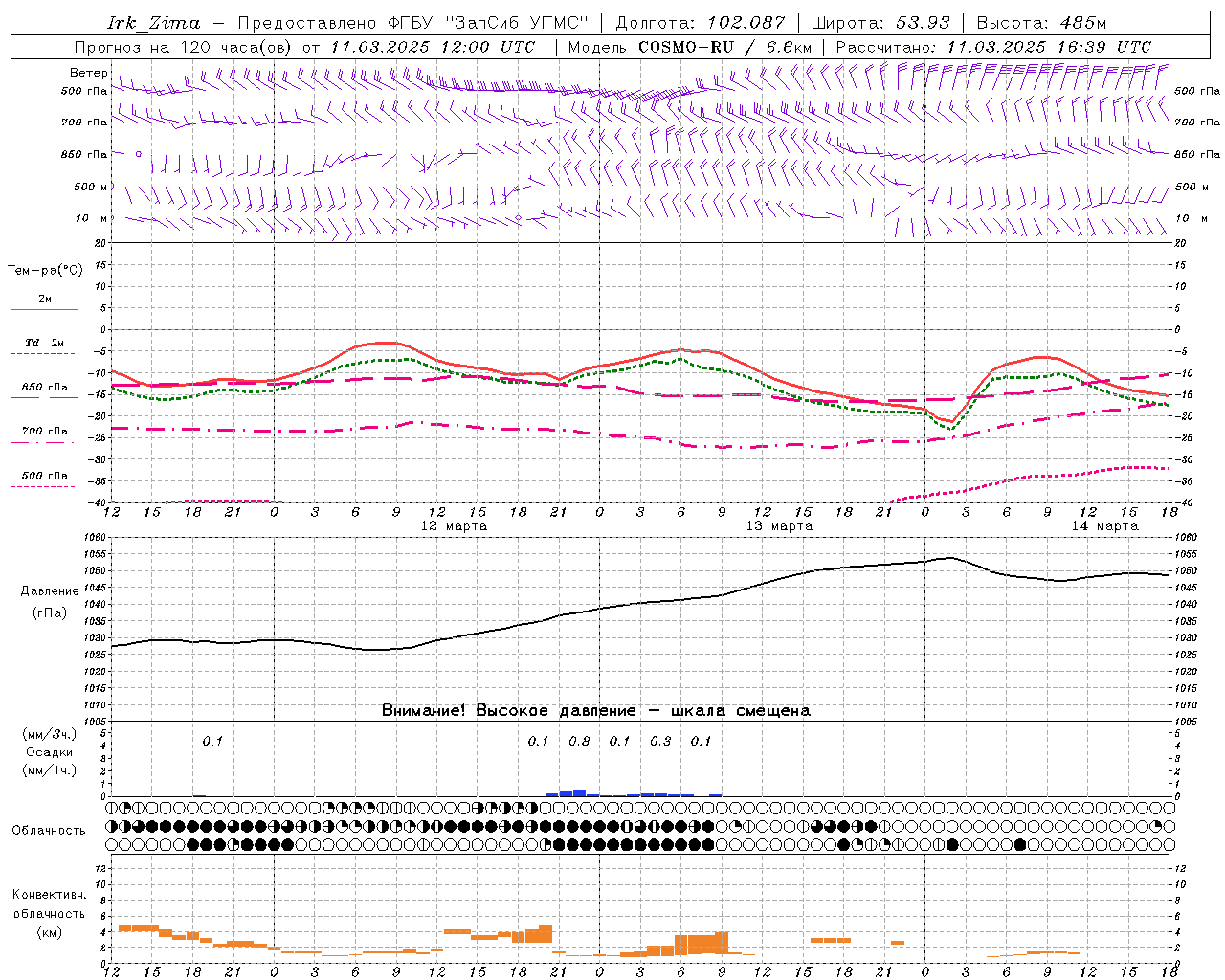Click the 12 марта date label
This screenshot has height=980, width=1225.
[x=455, y=525]
